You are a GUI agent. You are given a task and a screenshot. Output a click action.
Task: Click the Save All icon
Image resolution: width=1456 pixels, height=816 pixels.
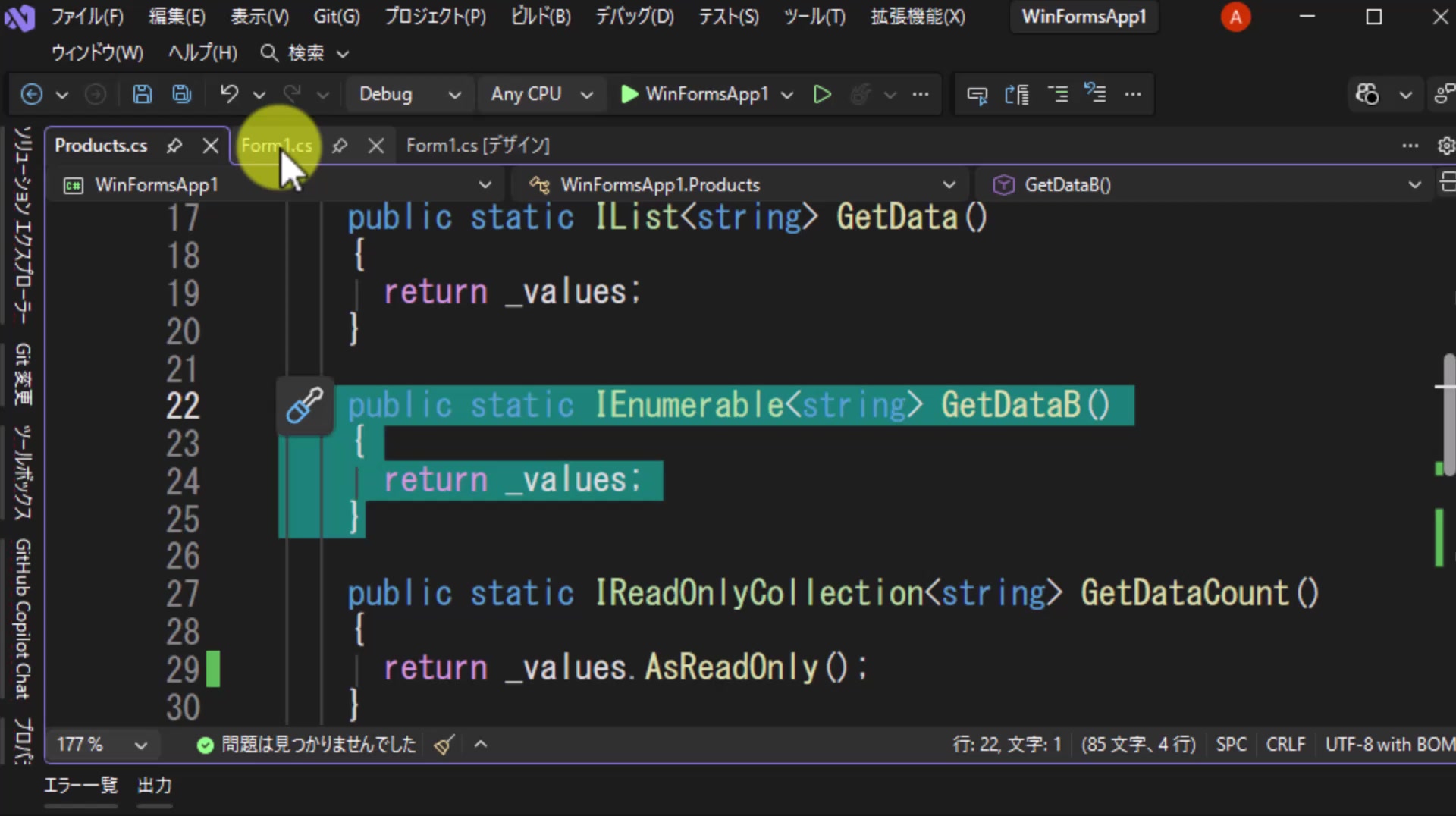point(182,94)
